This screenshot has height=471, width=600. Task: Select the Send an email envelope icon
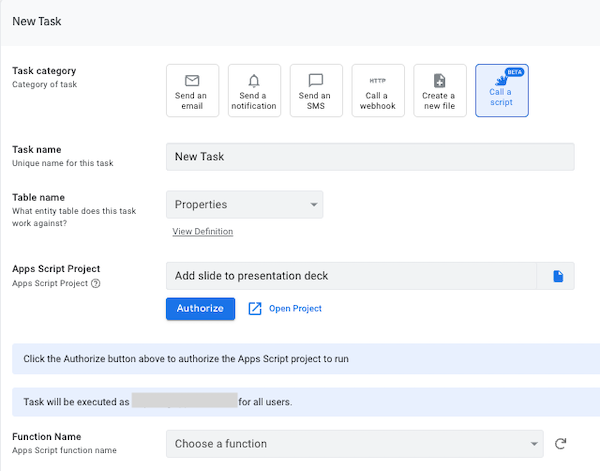[192, 80]
